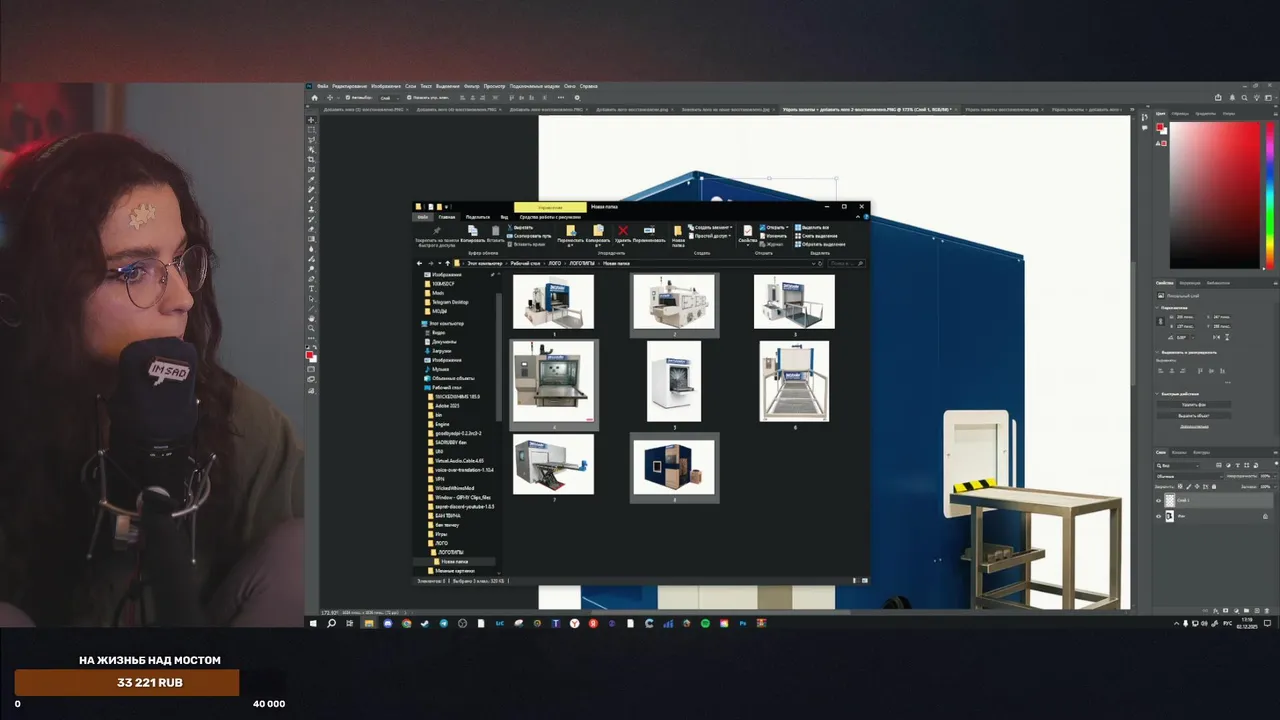Select the Lasso tool
This screenshot has height=720, width=1280.
point(312,139)
